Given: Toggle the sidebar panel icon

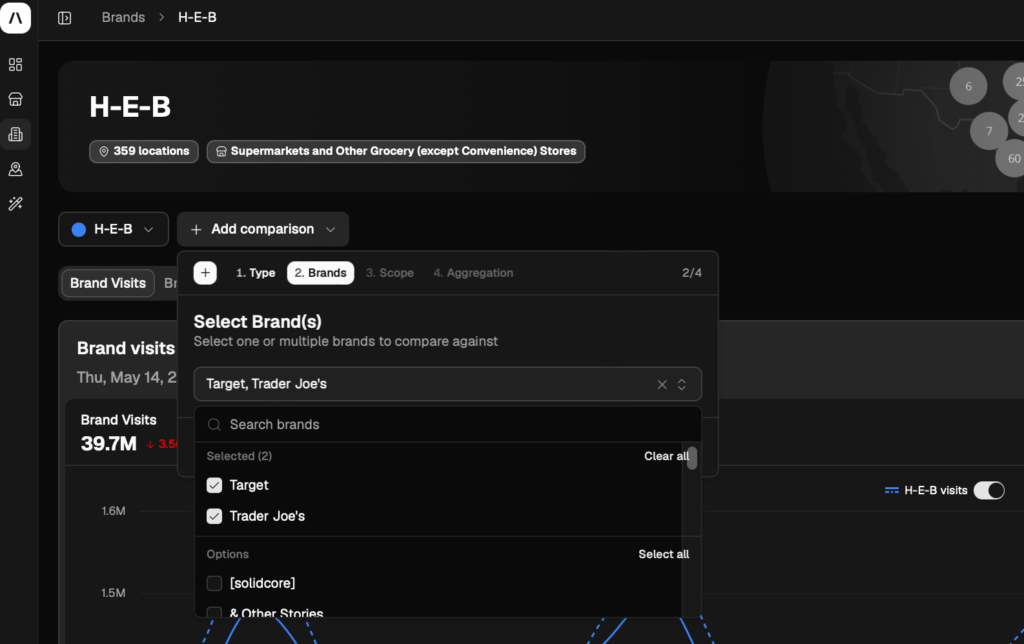Looking at the screenshot, I should [x=64, y=18].
